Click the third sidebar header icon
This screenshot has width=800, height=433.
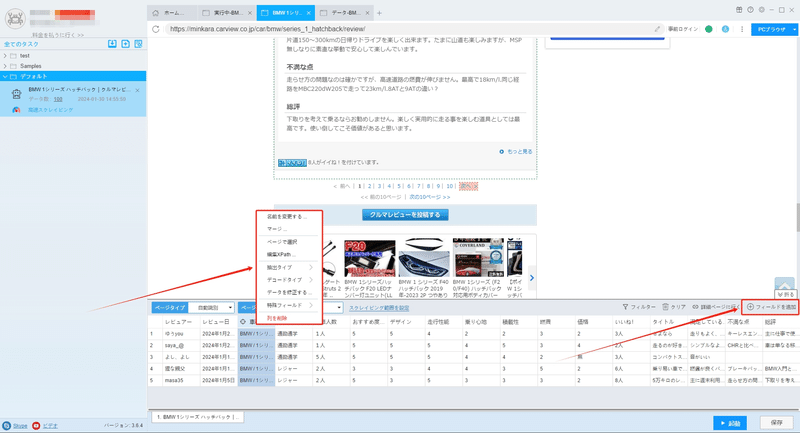click(x=138, y=44)
